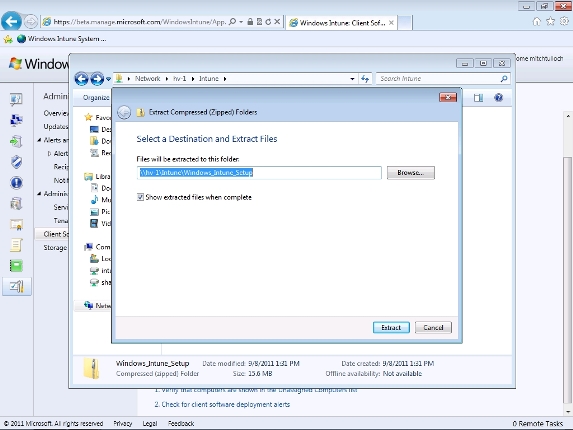The image size is (573, 430).
Task: Open the Computers sidebar icon
Action: tap(16, 120)
